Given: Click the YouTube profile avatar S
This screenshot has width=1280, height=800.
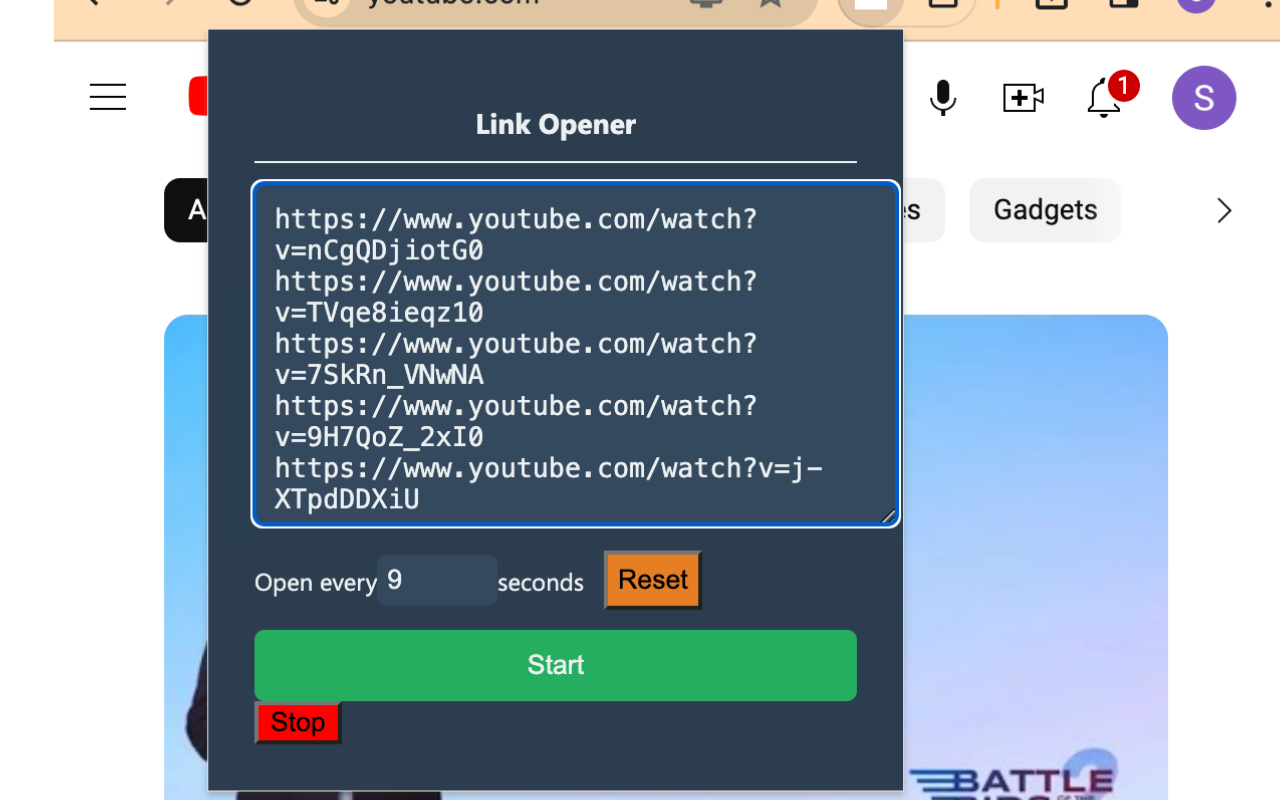Looking at the screenshot, I should click(1203, 98).
